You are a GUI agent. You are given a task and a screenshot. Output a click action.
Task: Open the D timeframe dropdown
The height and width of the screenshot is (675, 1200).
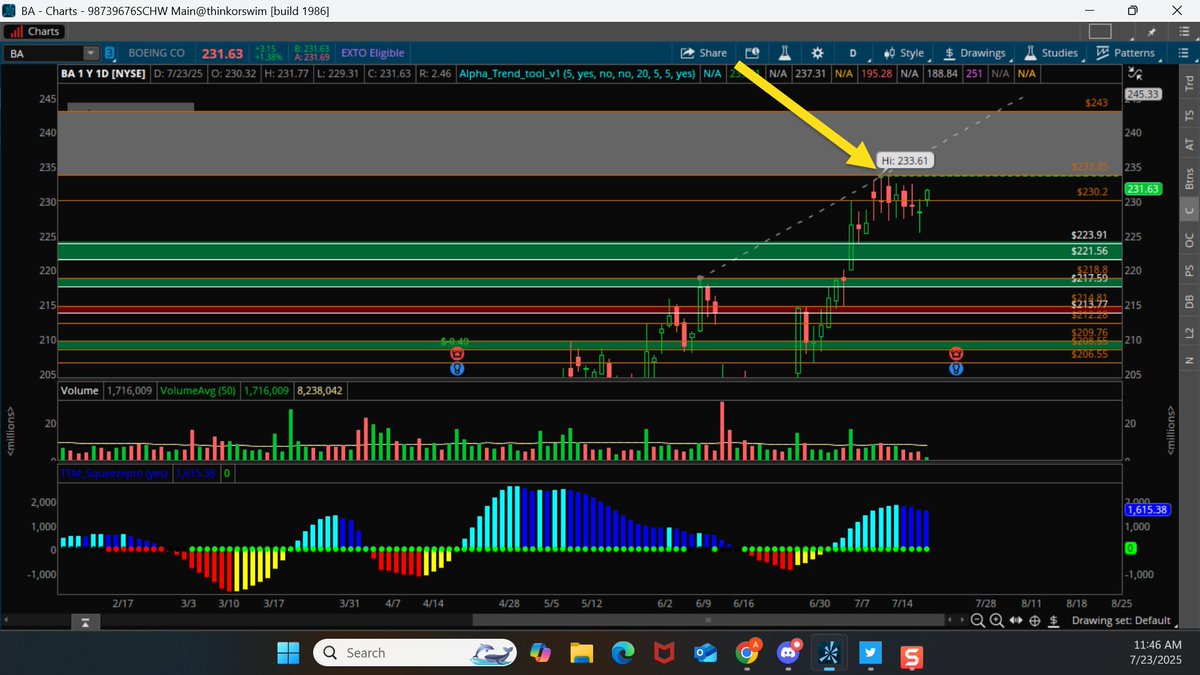point(853,52)
